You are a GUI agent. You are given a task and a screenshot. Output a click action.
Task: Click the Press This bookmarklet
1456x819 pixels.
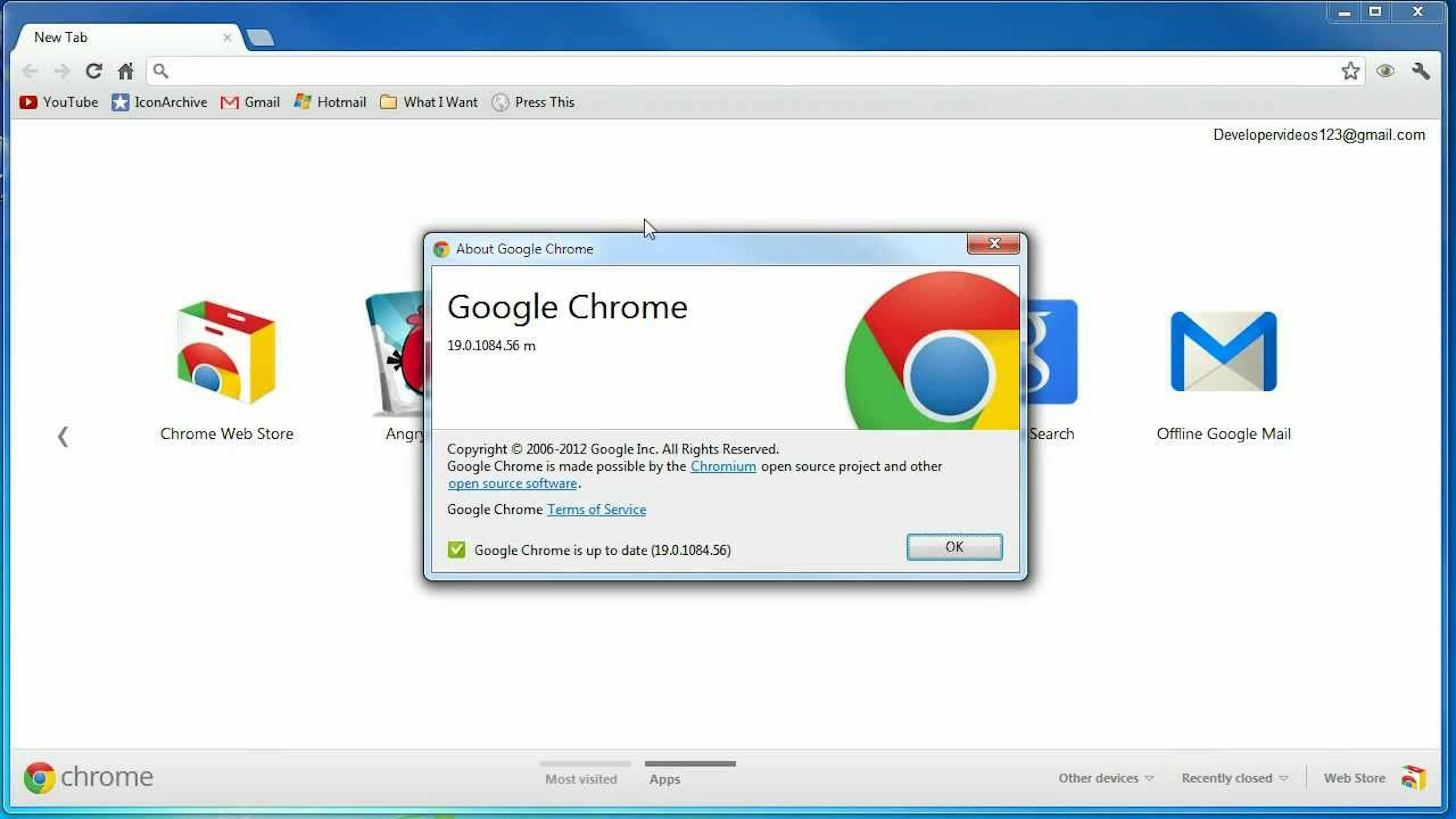[533, 102]
